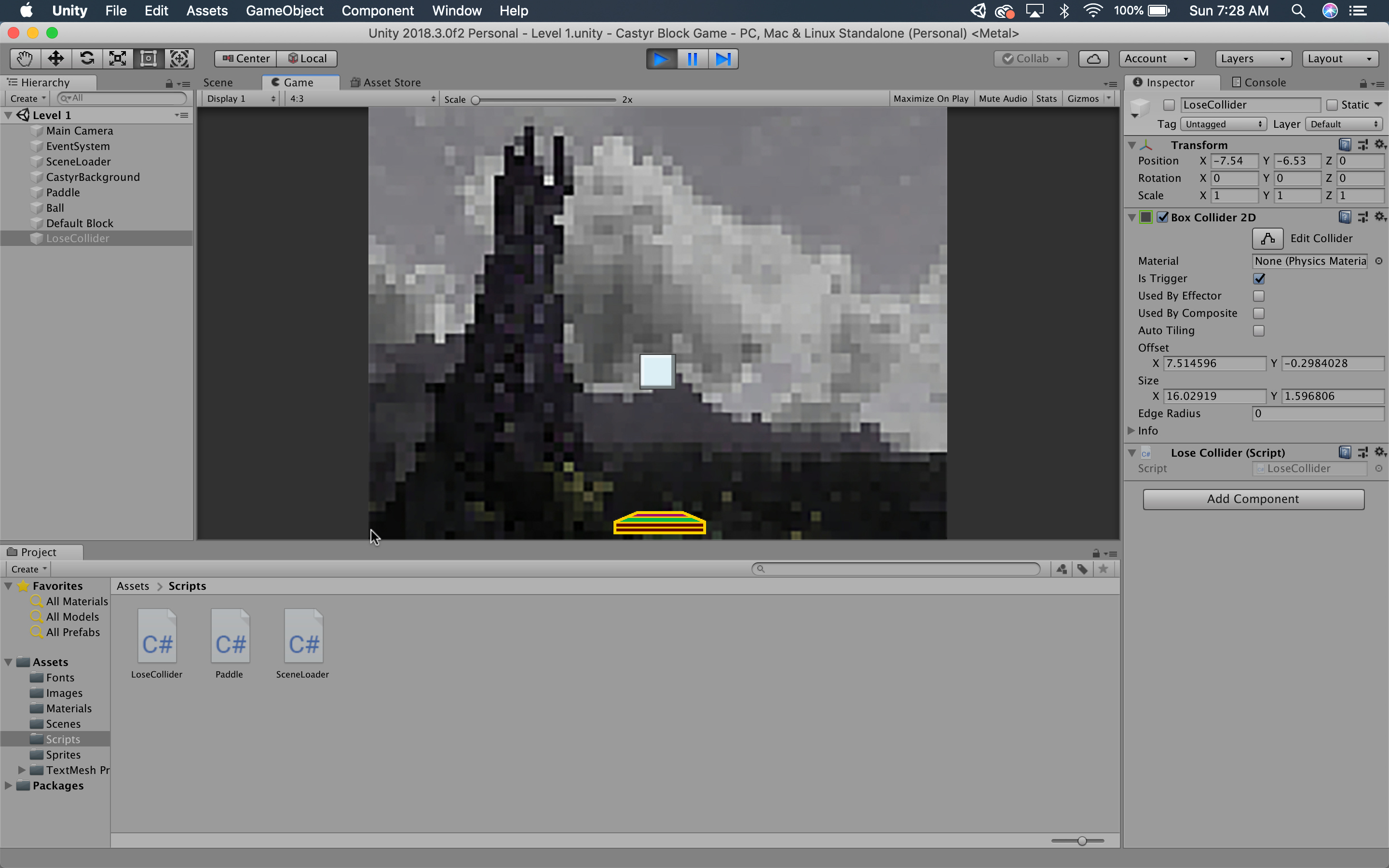The image size is (1389, 868).
Task: Click the Rect Transform tool icon
Action: pos(148,58)
